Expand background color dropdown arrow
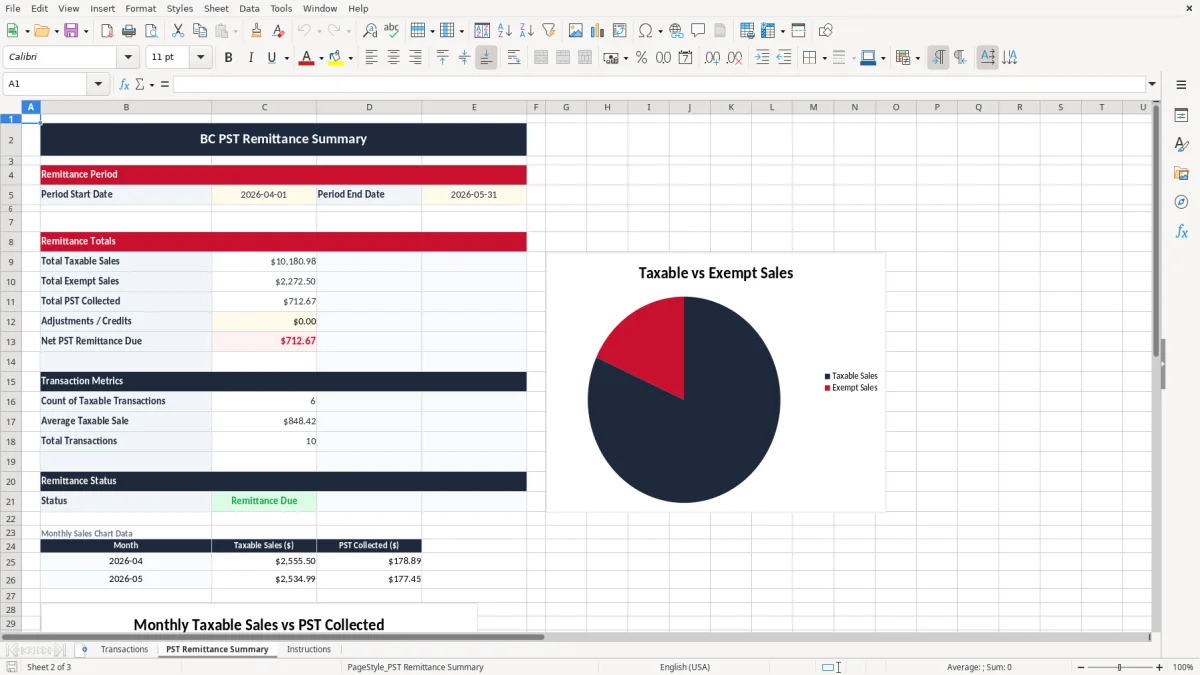 [x=351, y=58]
